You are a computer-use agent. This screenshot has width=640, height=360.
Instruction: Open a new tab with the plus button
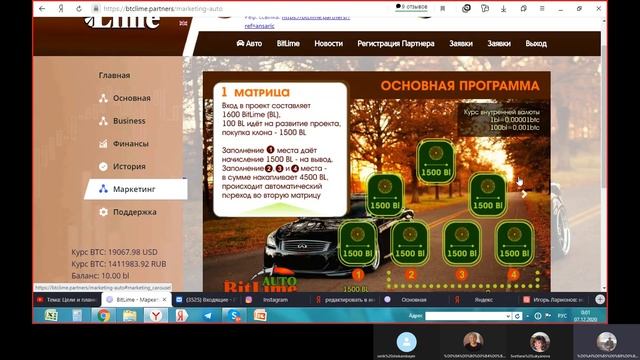click(x=600, y=300)
